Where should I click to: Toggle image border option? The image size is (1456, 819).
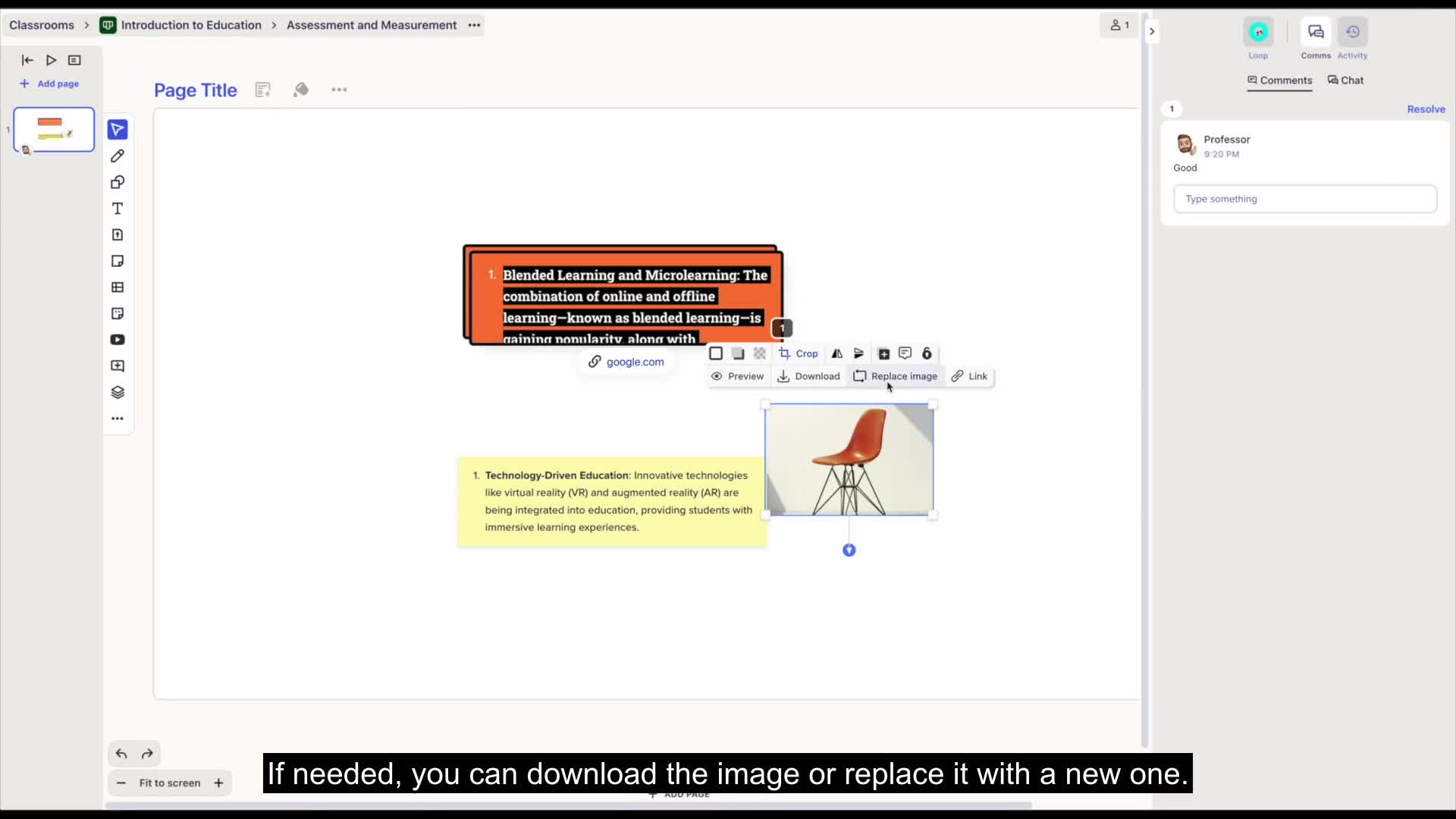(716, 353)
